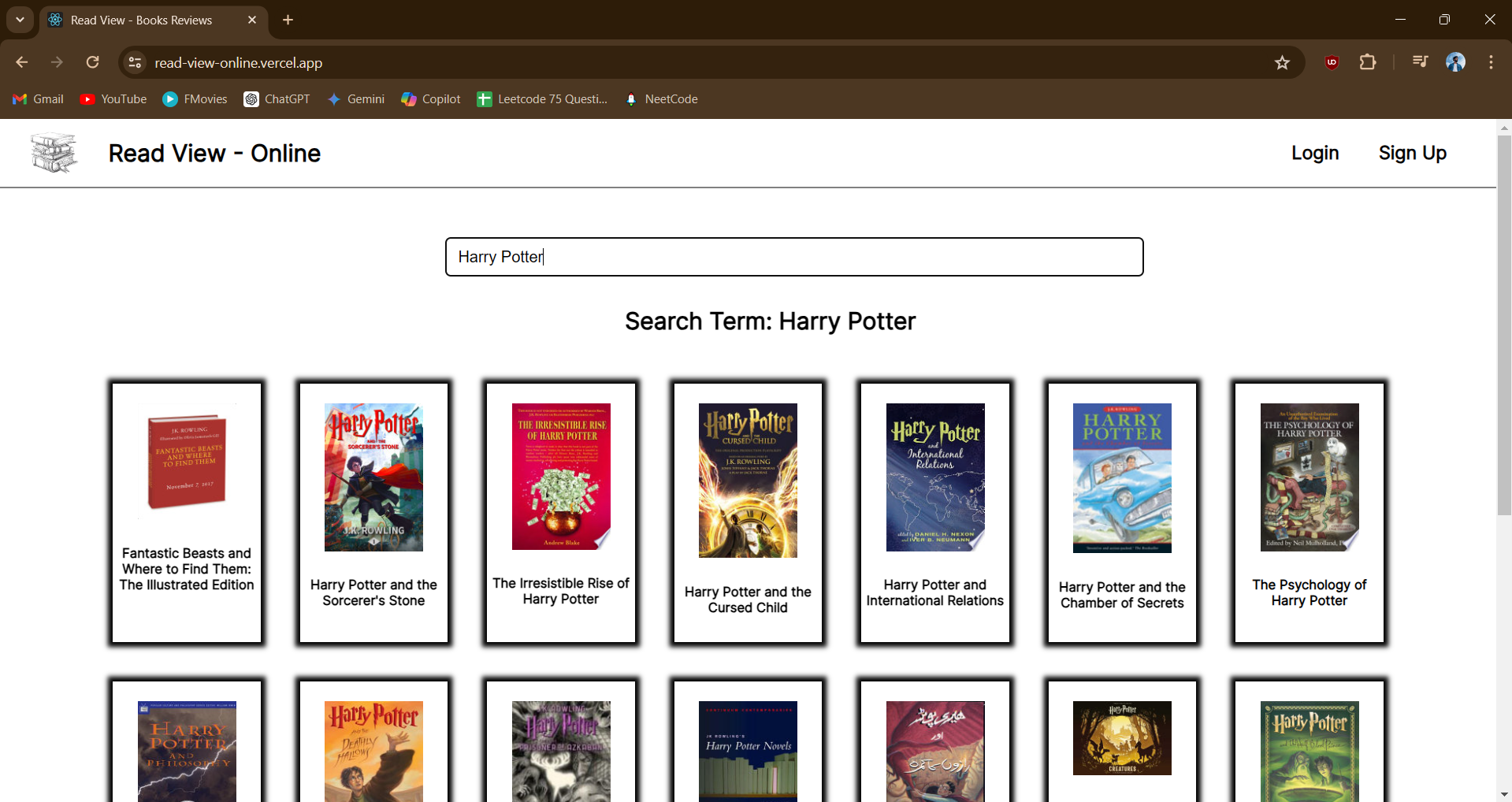Open the green Half-Blood Prince cover in second row
This screenshot has height=802, width=1512.
[1310, 752]
